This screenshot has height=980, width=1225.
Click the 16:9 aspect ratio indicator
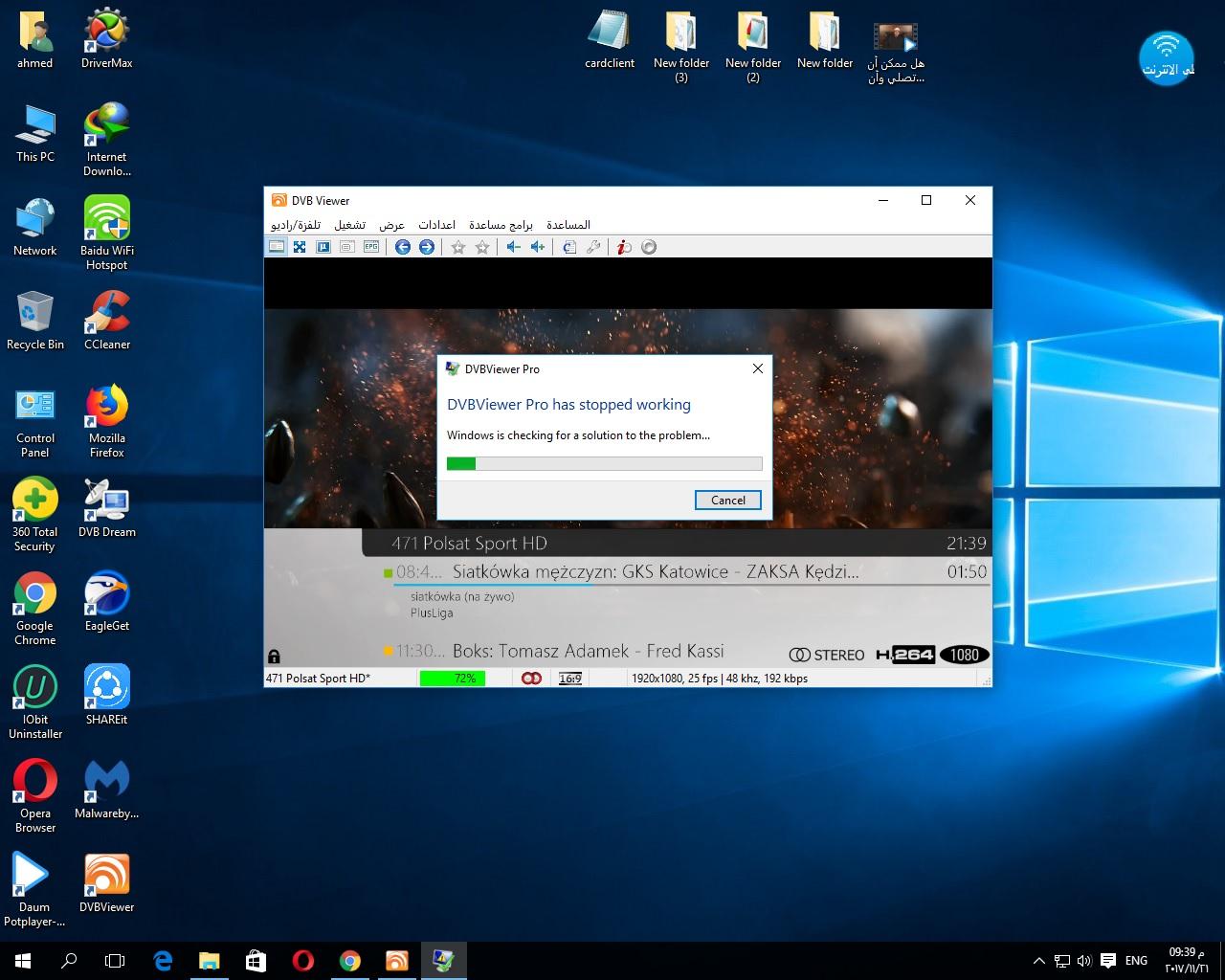570,679
